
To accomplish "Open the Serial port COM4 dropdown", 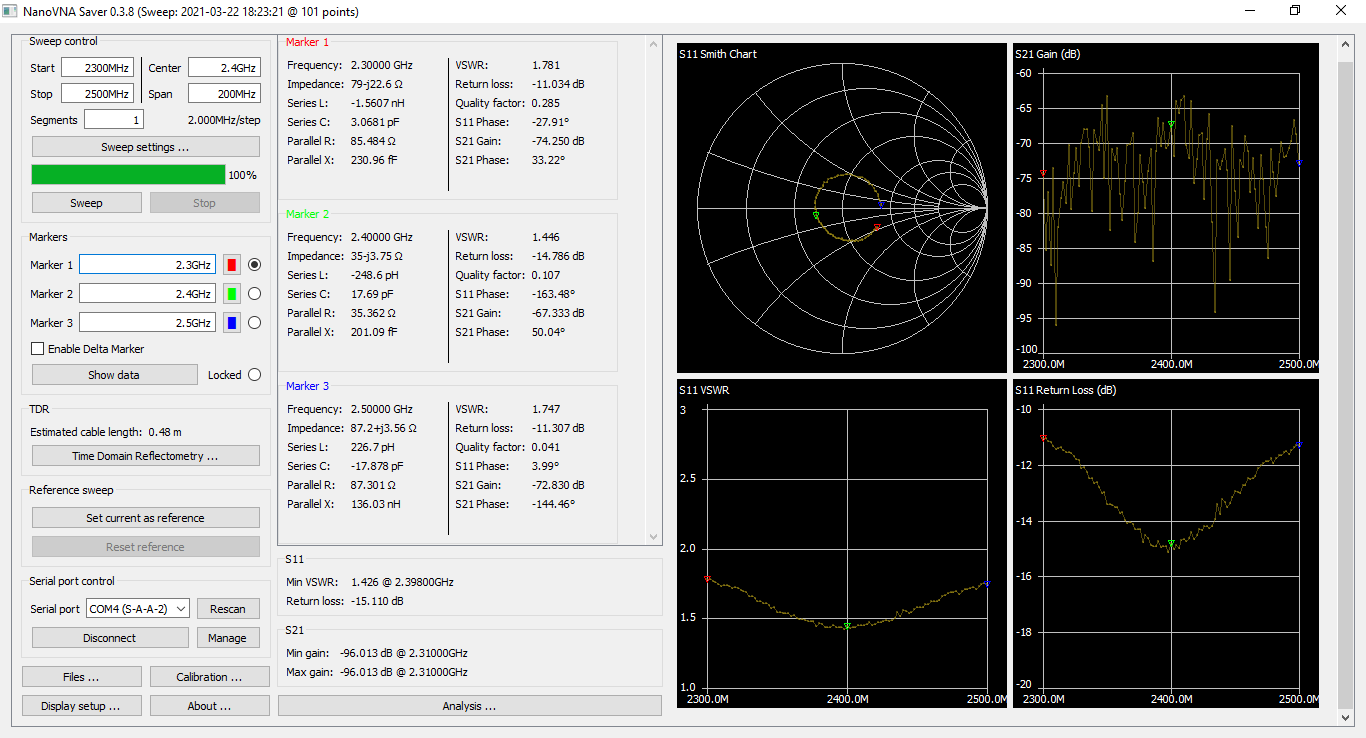I will coord(138,609).
